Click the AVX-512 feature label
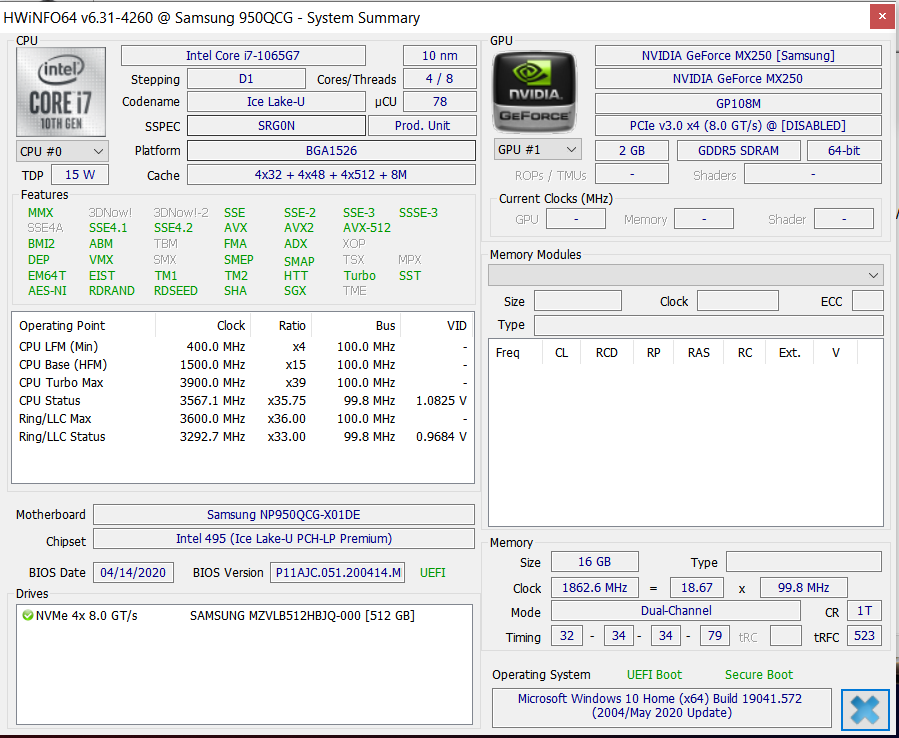This screenshot has height=738, width=899. pos(367,228)
